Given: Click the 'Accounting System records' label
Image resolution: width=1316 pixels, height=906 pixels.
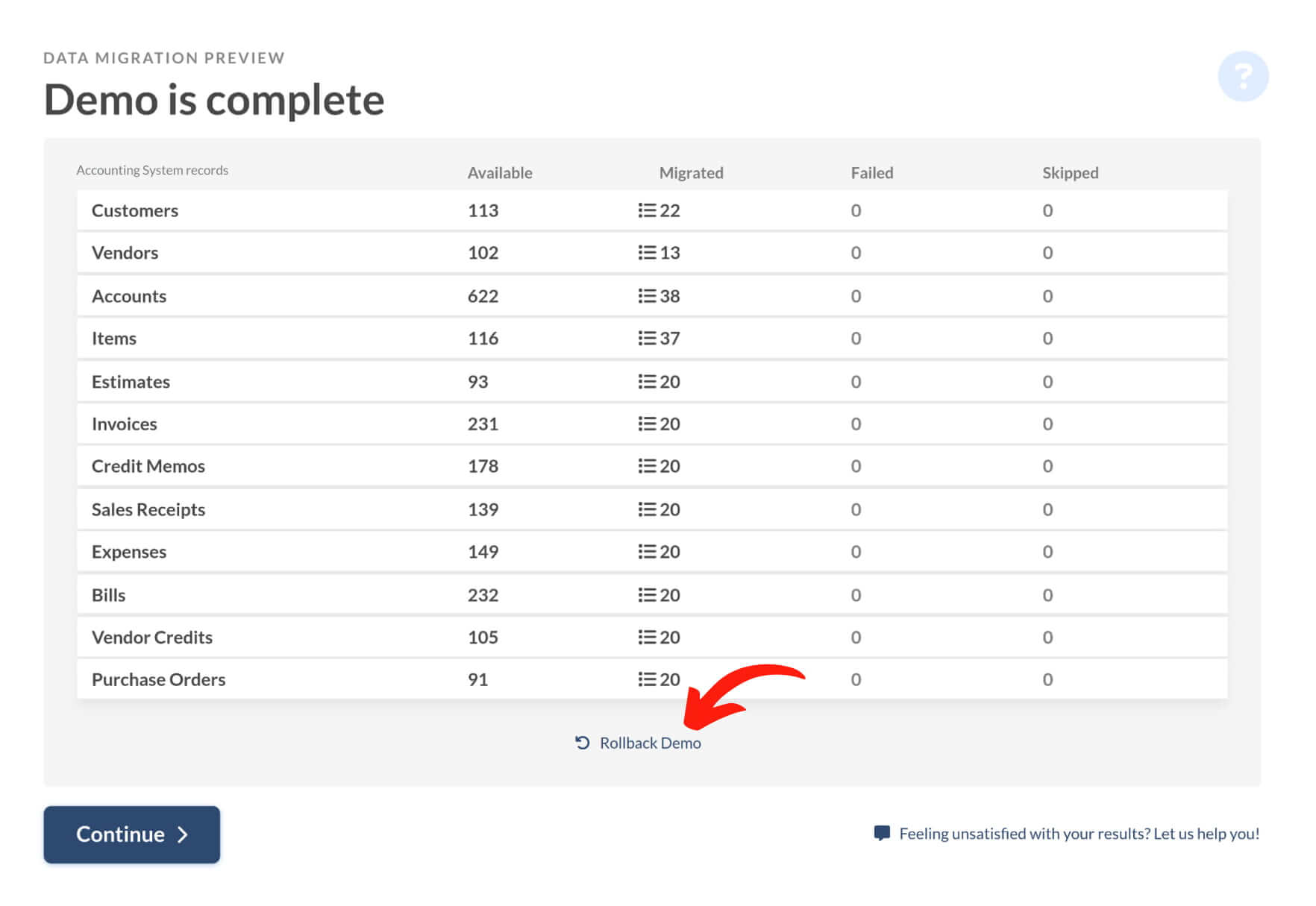Looking at the screenshot, I should pyautogui.click(x=152, y=170).
